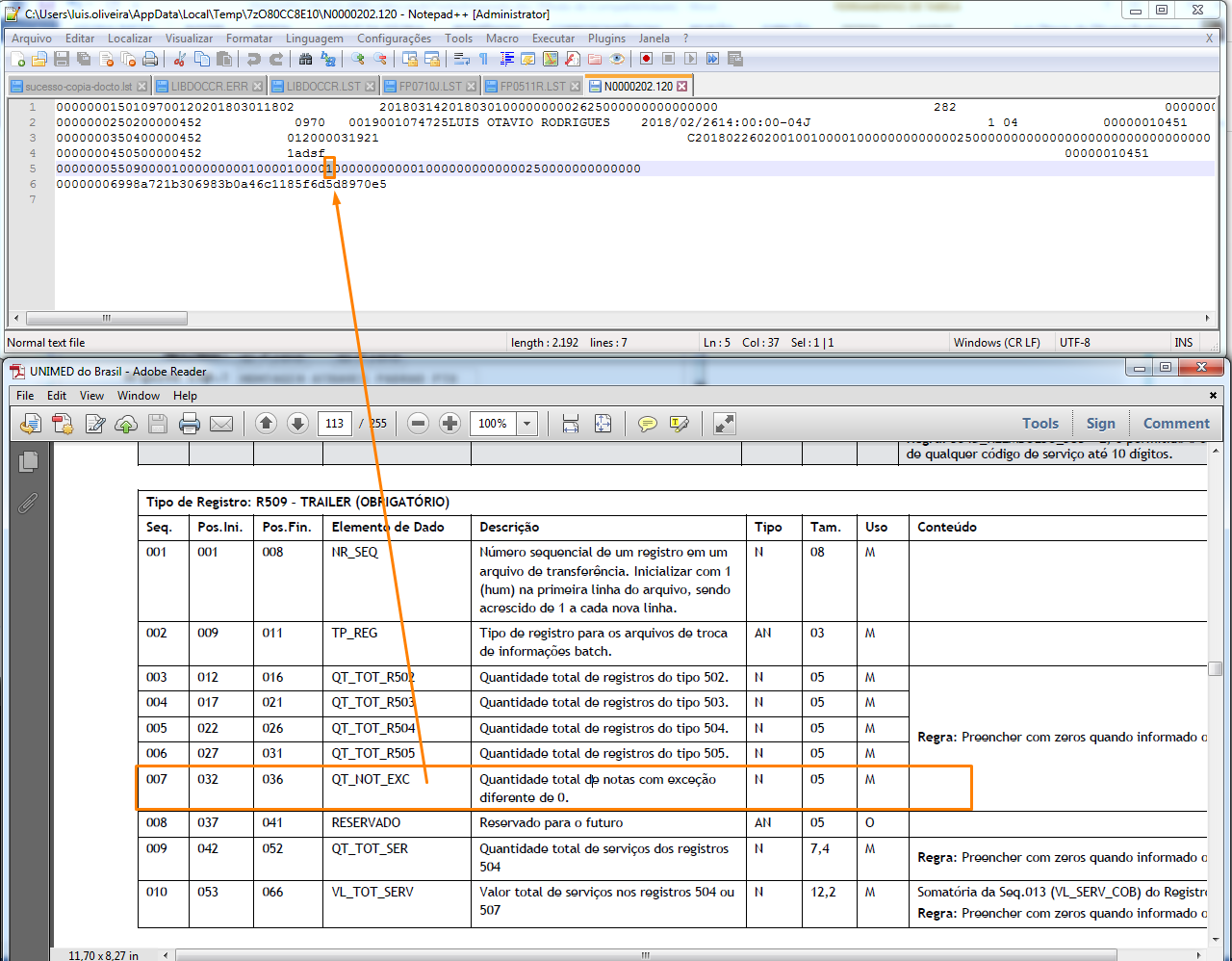Screen dimensions: 1232x961
Task: Click the Create PDF icon in Adobe Reader
Action: click(x=63, y=424)
